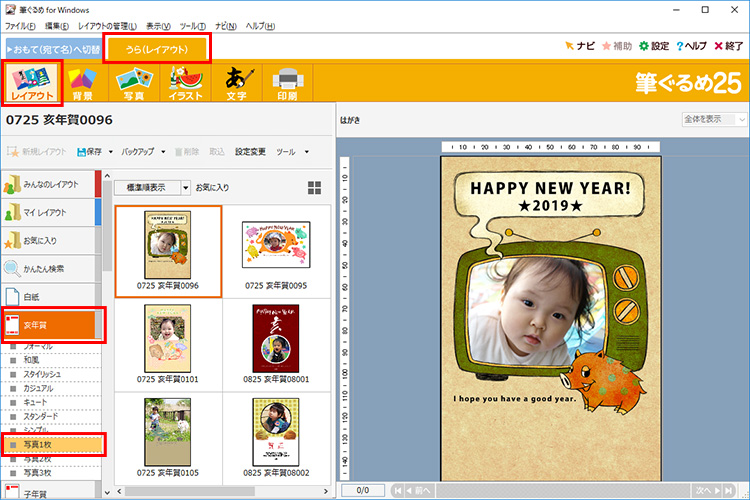Switch to おもて(宛て名)へ切替 tab

point(53,48)
